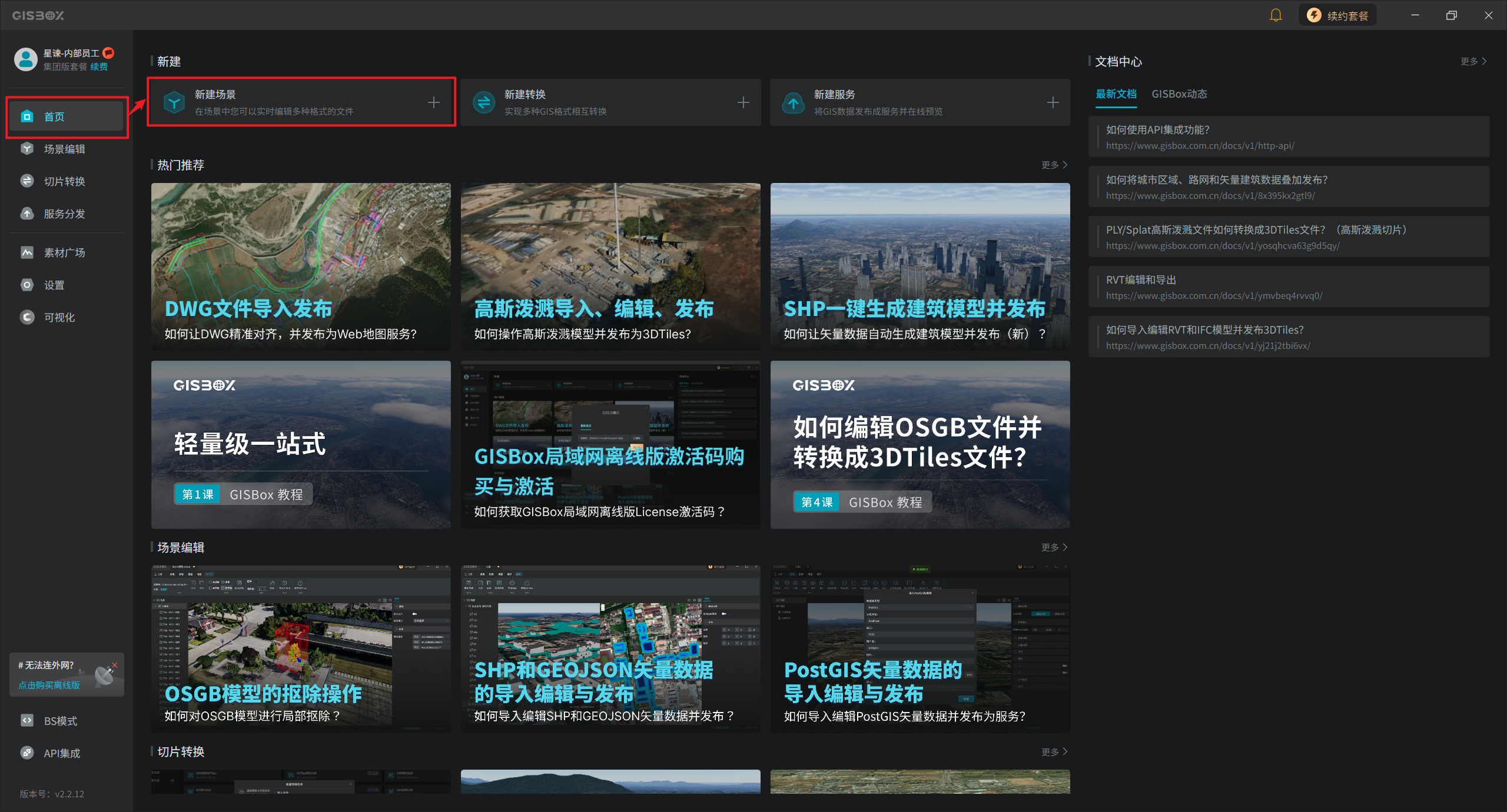This screenshot has width=1507, height=812.
Task: Click the 星谏-内部员工 username
Action: click(x=71, y=53)
